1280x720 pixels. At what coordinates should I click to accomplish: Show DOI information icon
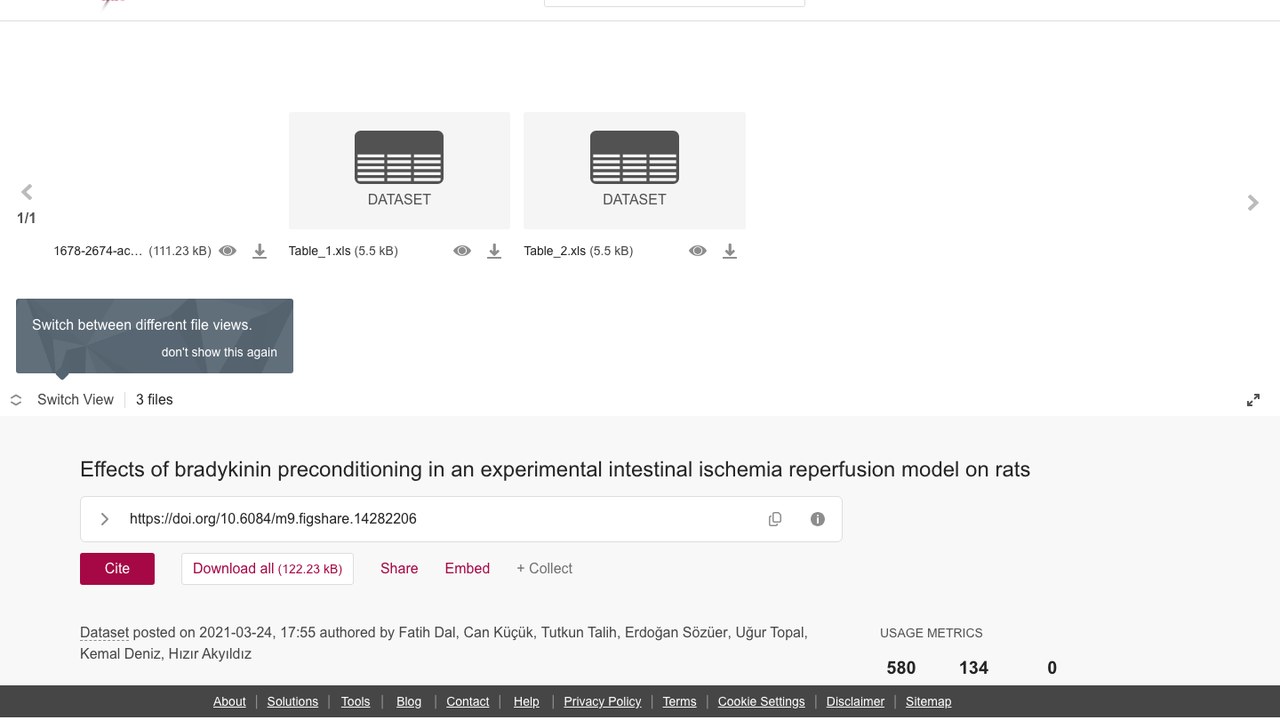click(818, 519)
